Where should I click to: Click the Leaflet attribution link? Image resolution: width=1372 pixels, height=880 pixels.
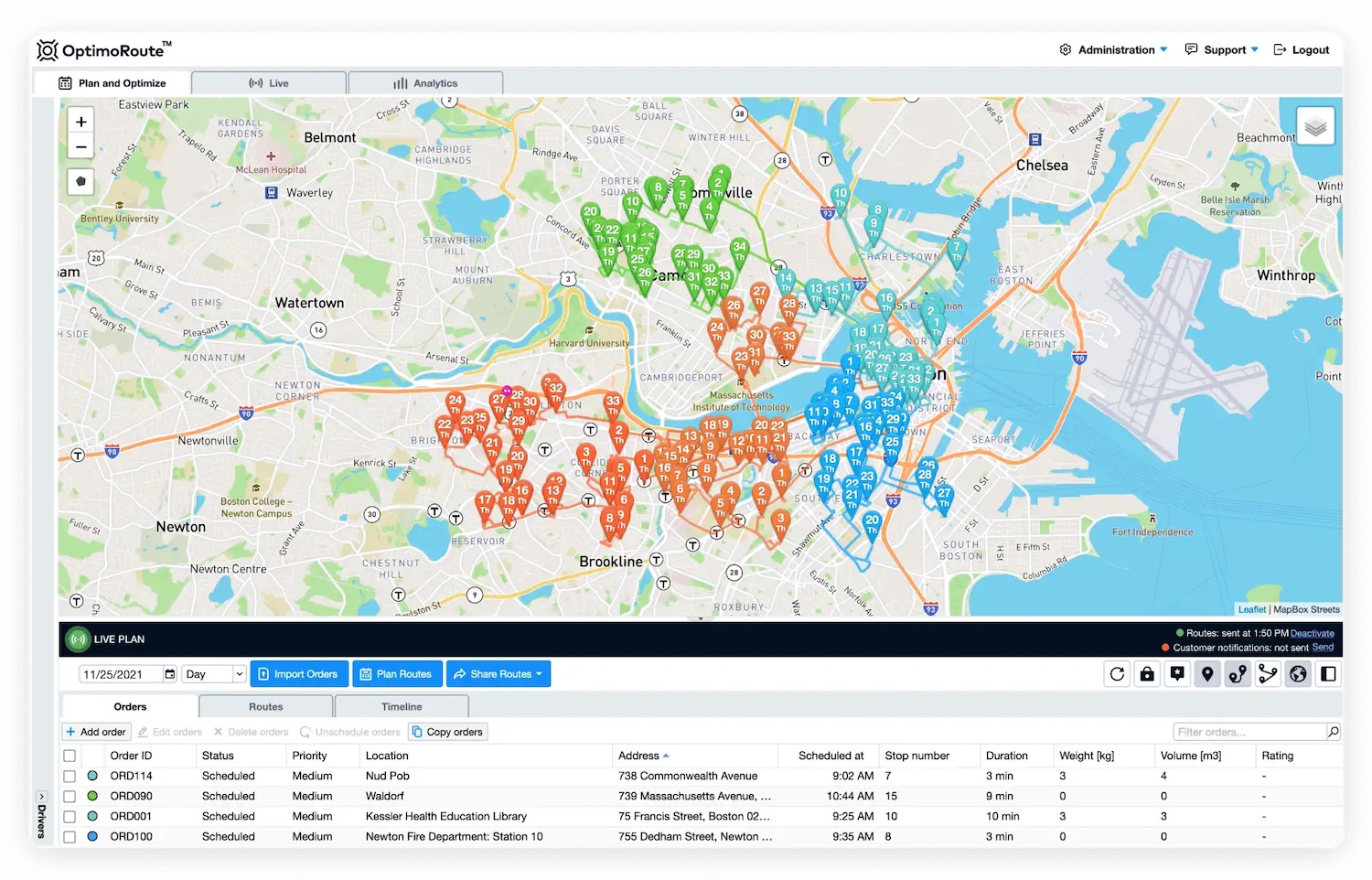[1252, 609]
